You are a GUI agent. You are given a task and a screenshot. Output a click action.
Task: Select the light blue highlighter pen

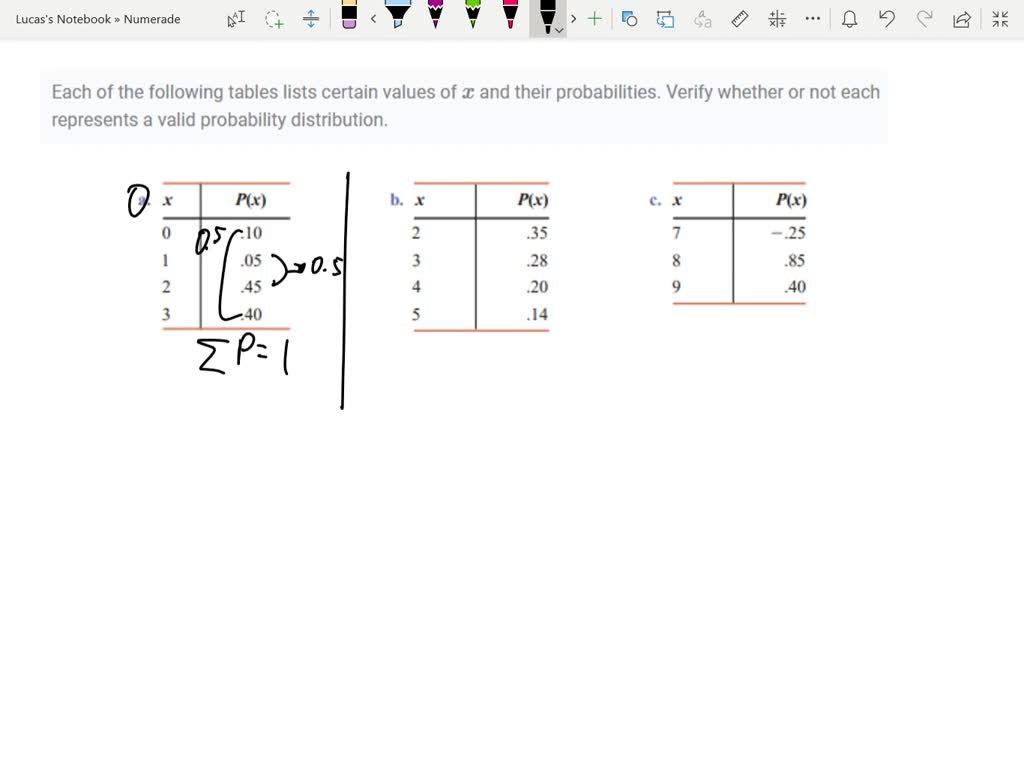click(x=398, y=14)
